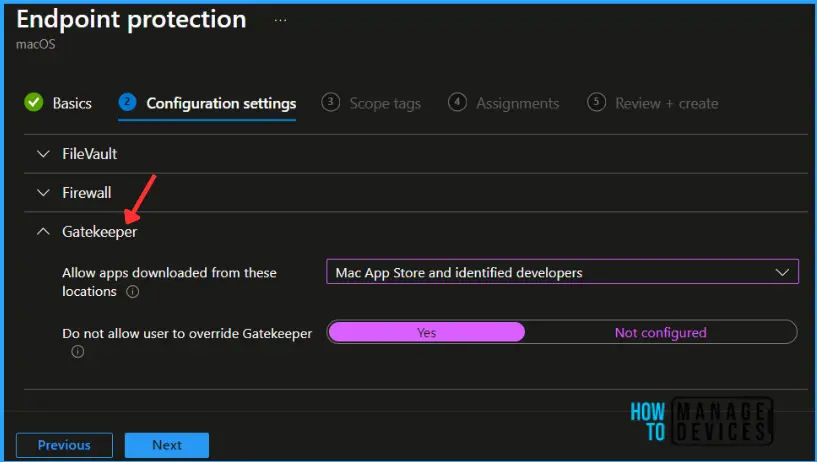Screen dimensions: 817x462
Task: Click the step 5 circle icon
Action: 596,102
